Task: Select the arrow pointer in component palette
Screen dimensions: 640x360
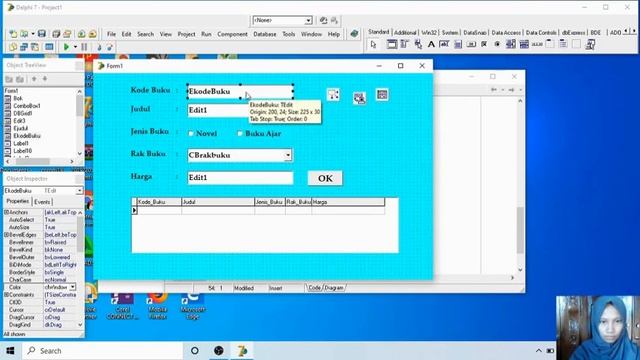Action: coord(373,44)
